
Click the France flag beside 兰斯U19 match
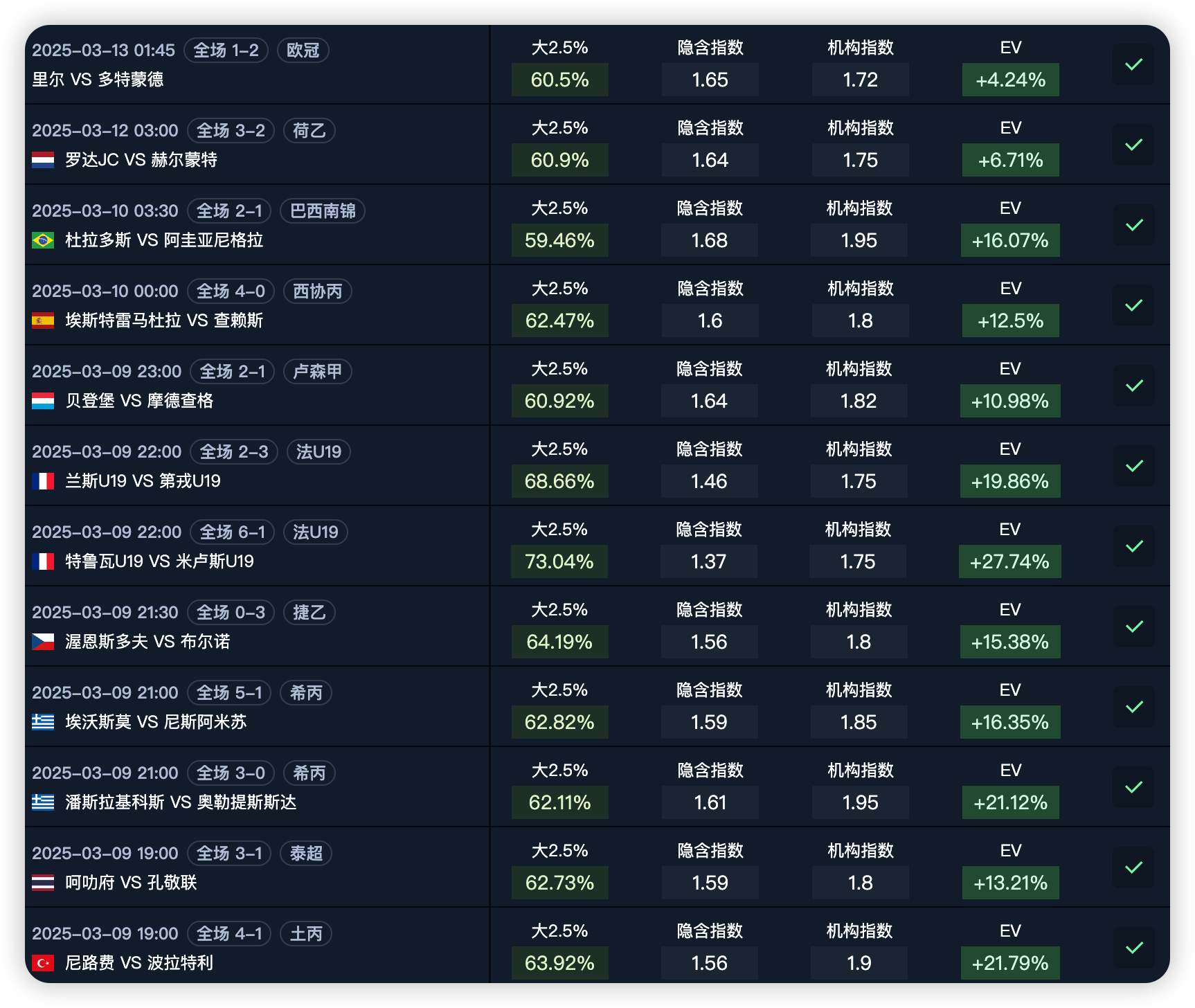pyautogui.click(x=43, y=481)
